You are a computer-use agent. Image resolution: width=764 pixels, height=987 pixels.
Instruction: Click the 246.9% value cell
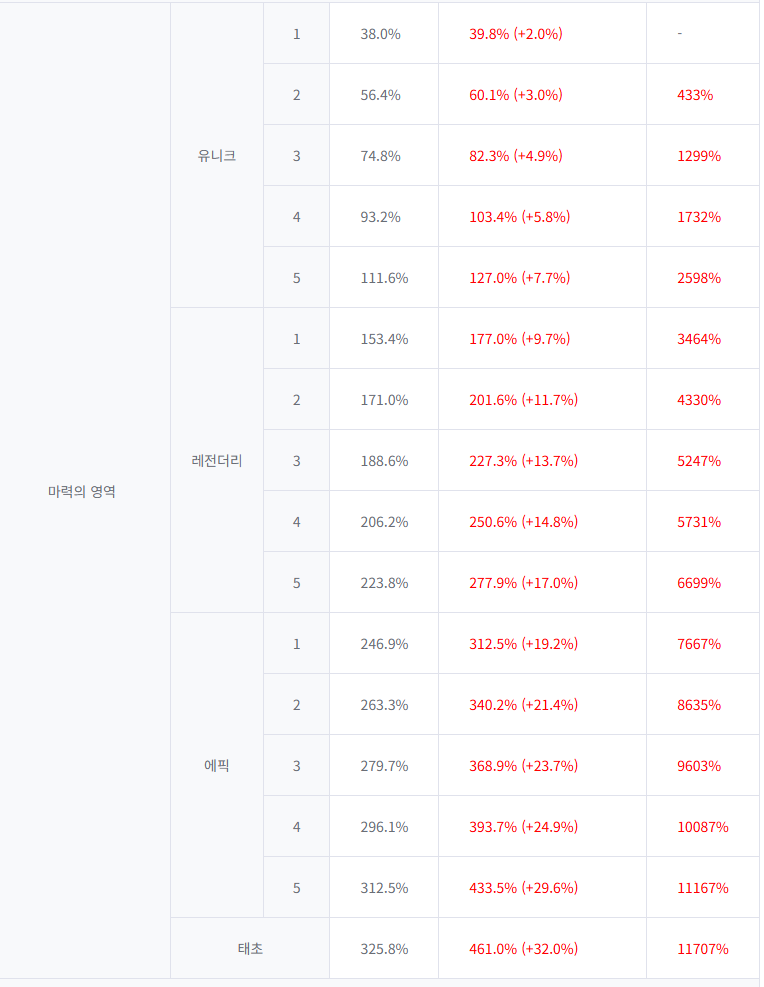[x=384, y=644]
